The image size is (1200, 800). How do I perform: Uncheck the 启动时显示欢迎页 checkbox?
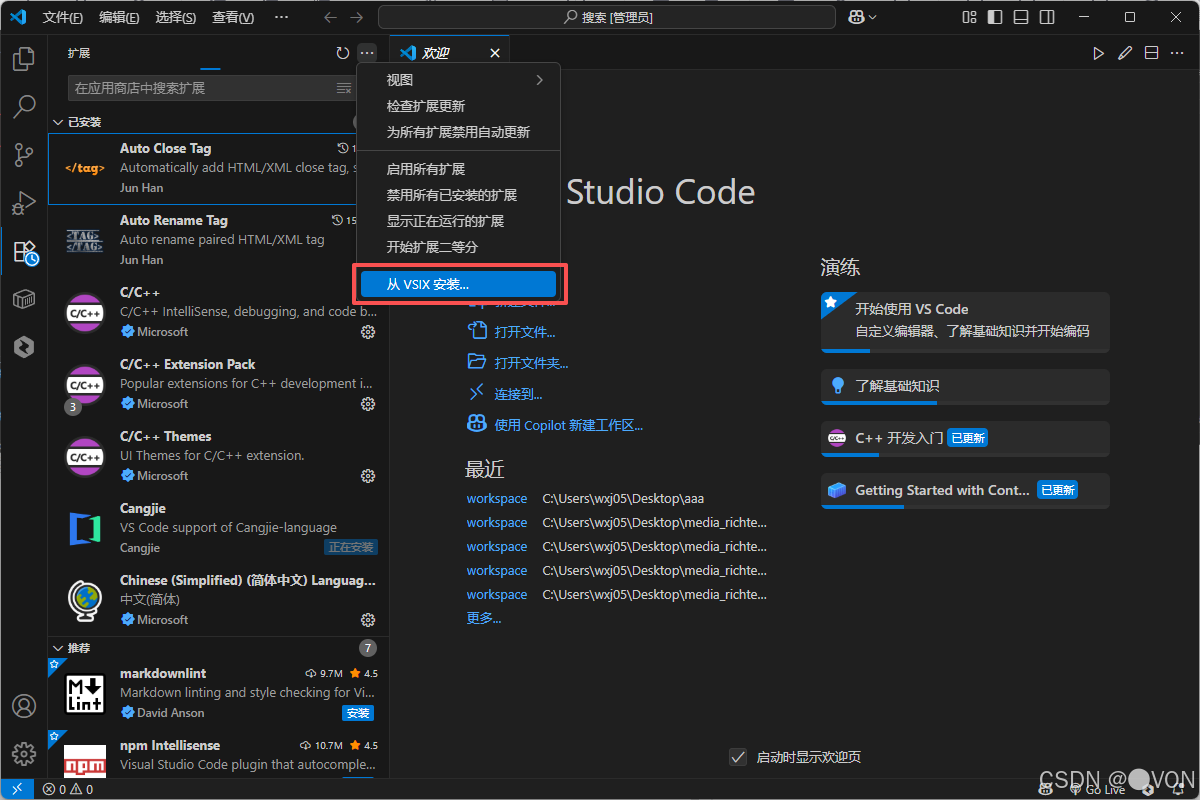(x=738, y=757)
